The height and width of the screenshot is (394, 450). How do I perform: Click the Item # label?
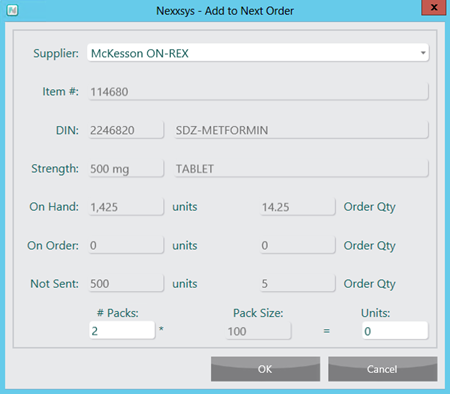(x=60, y=91)
